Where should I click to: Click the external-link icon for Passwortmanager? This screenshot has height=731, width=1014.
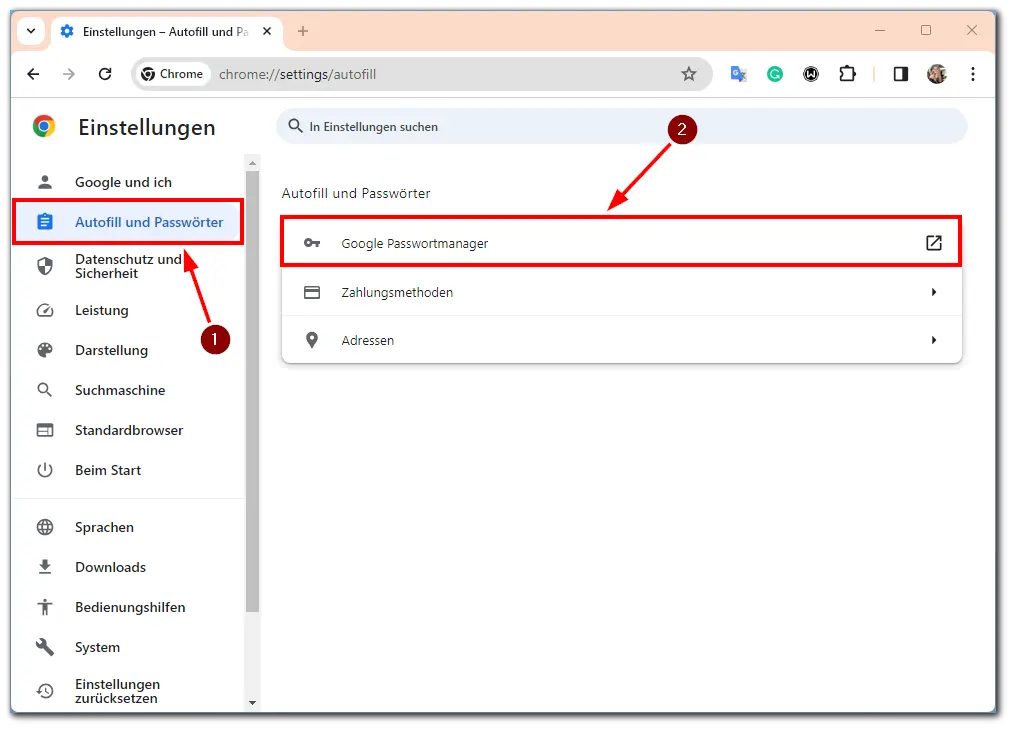(x=934, y=243)
